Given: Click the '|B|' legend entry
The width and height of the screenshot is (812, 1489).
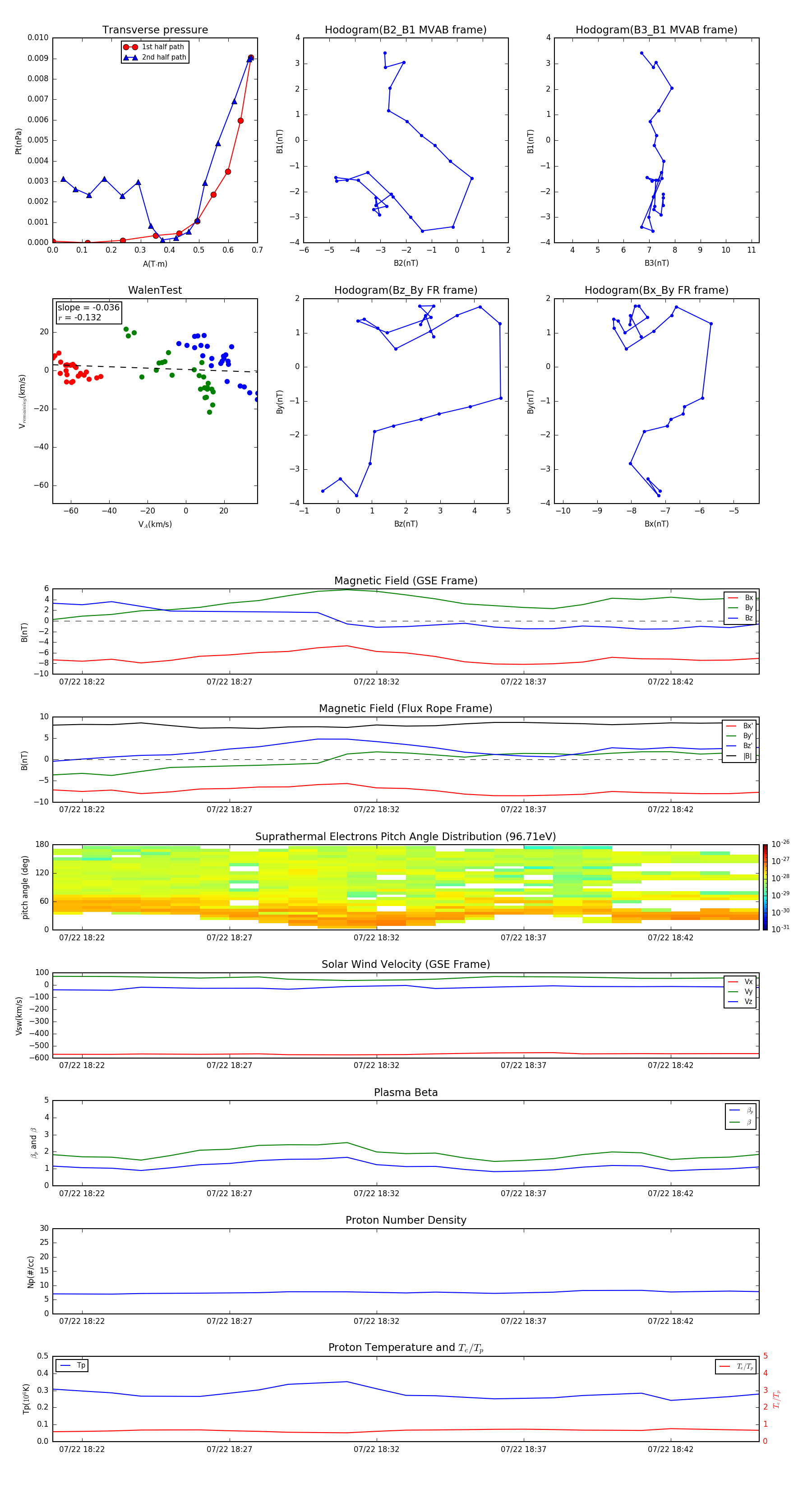Looking at the screenshot, I should (x=739, y=756).
